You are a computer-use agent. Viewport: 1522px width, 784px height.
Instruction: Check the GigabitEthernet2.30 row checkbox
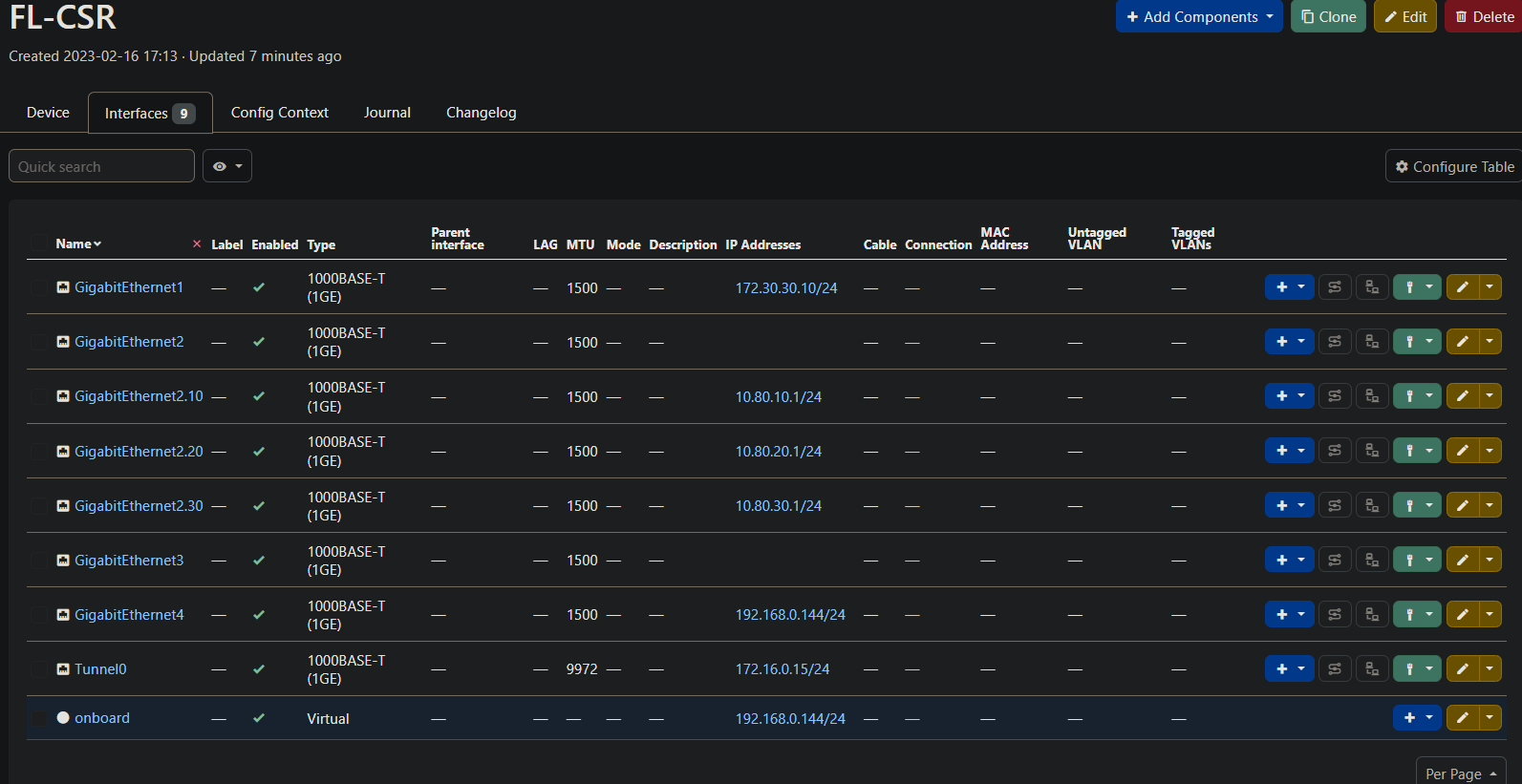38,505
